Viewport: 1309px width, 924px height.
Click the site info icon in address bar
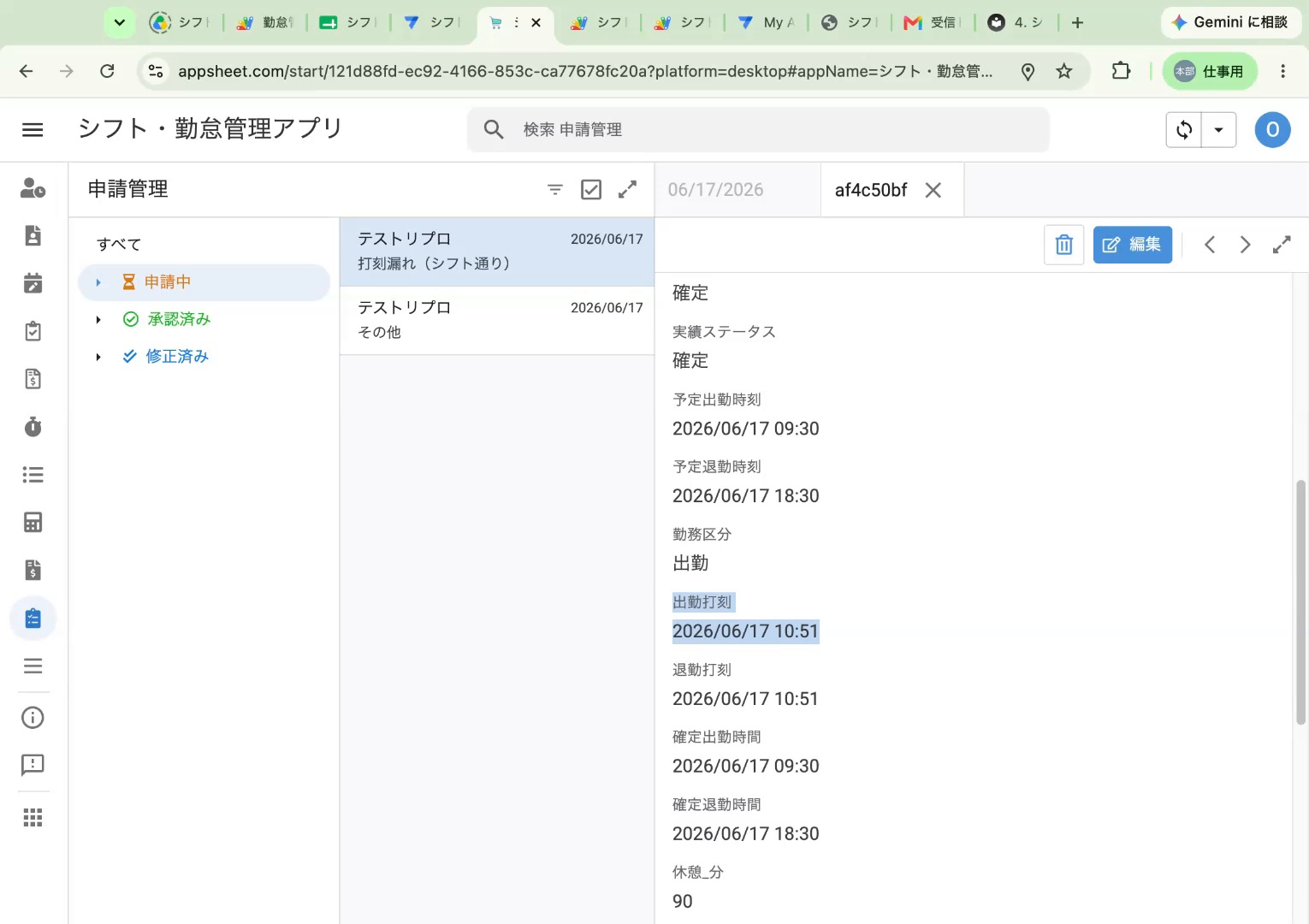(156, 71)
